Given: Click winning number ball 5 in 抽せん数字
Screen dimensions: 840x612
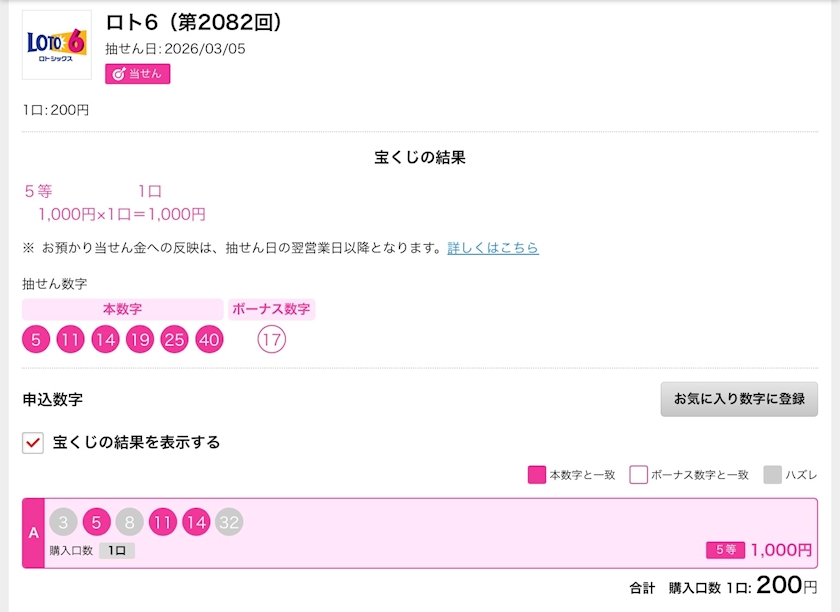Looking at the screenshot, I should click(36, 340).
